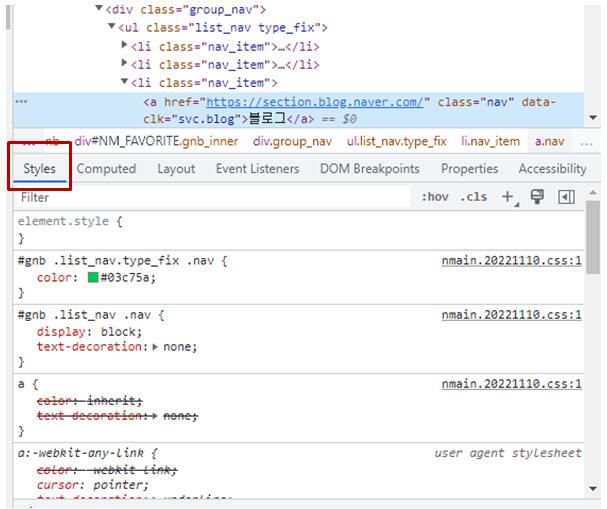Image resolution: width=607 pixels, height=509 pixels.
Task: Click the #gnb .list_nav.type_fix .nav selector
Action: click(x=116, y=260)
